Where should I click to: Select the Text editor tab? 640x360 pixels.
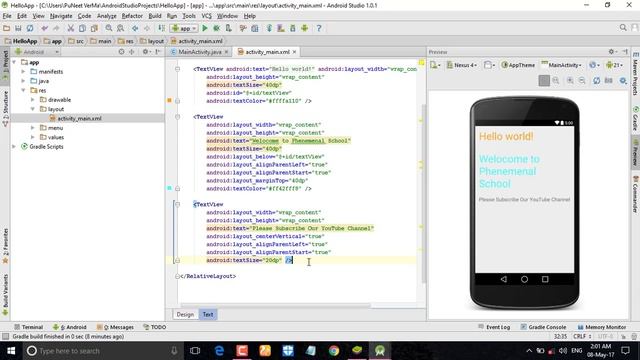click(x=208, y=314)
